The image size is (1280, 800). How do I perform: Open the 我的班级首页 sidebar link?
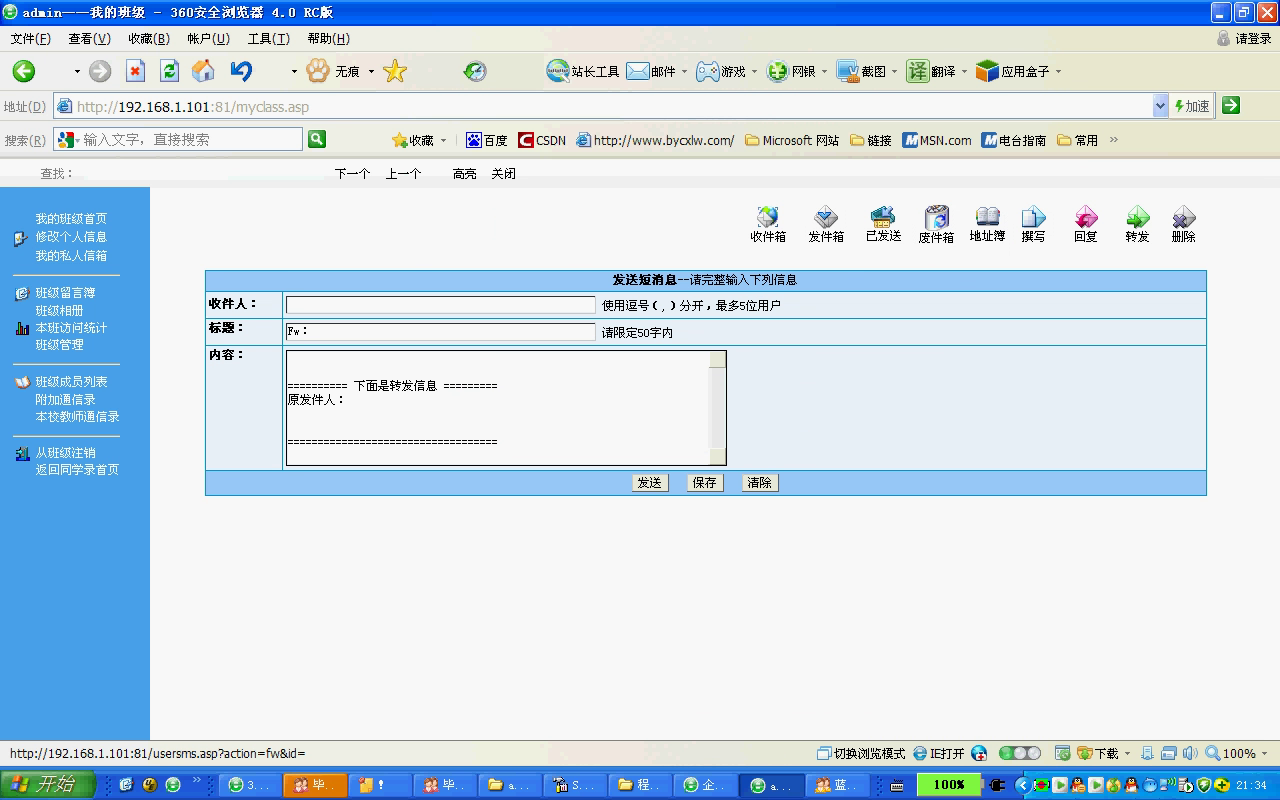71,219
